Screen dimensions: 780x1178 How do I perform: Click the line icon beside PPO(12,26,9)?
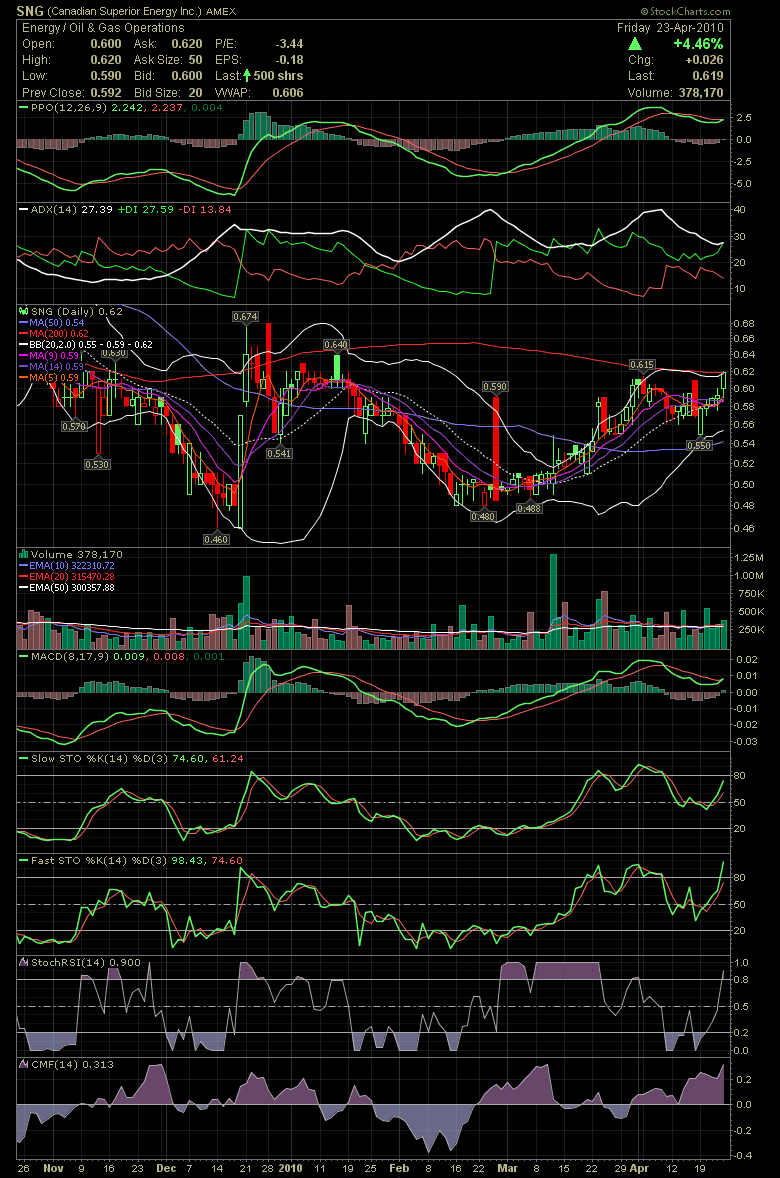(x=23, y=107)
